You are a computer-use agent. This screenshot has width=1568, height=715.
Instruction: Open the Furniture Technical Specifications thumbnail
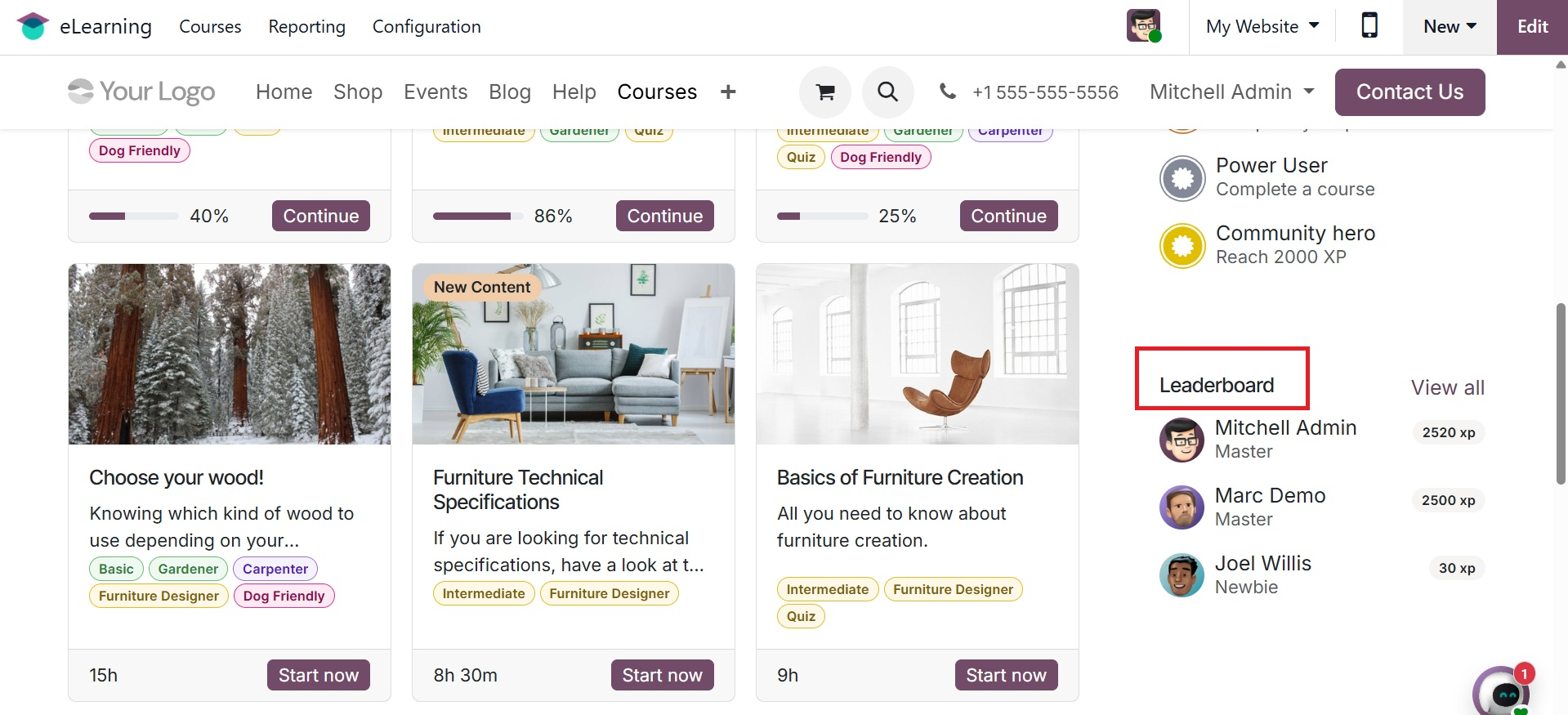[x=574, y=354]
